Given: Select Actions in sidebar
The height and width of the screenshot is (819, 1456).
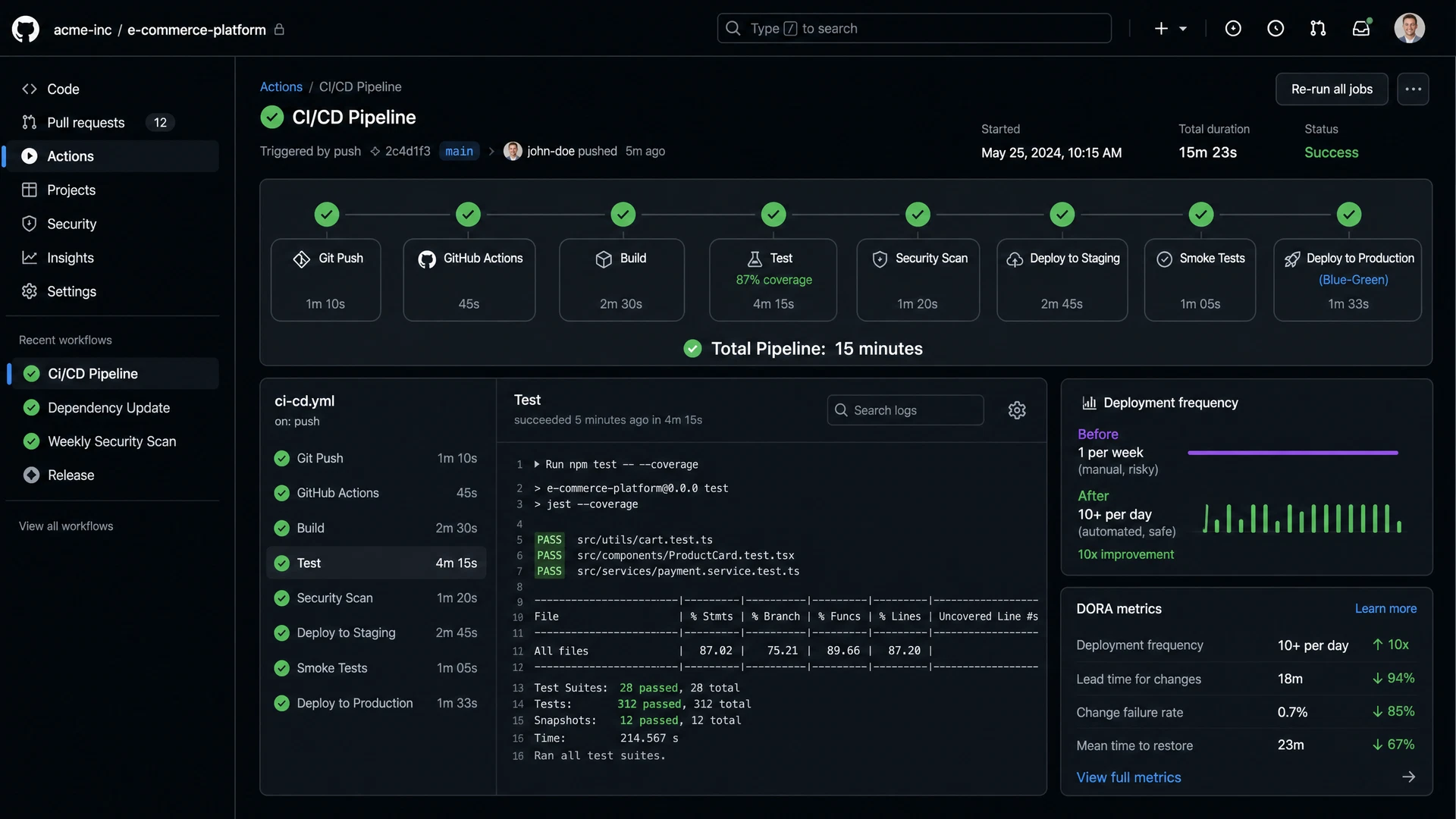Looking at the screenshot, I should [112, 156].
